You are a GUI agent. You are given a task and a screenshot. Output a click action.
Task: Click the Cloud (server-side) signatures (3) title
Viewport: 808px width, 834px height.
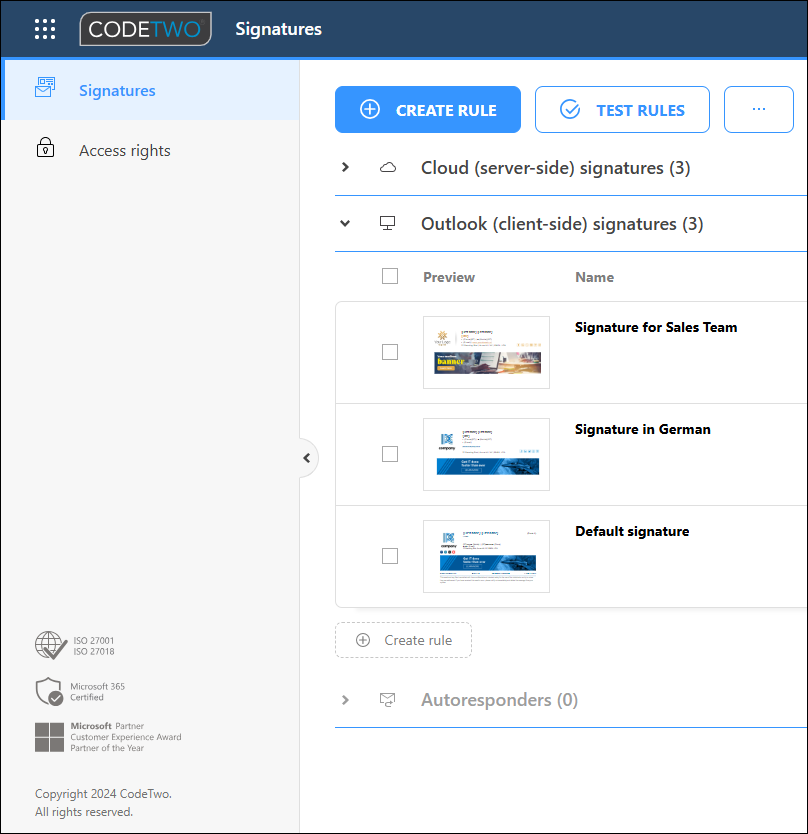(555, 168)
